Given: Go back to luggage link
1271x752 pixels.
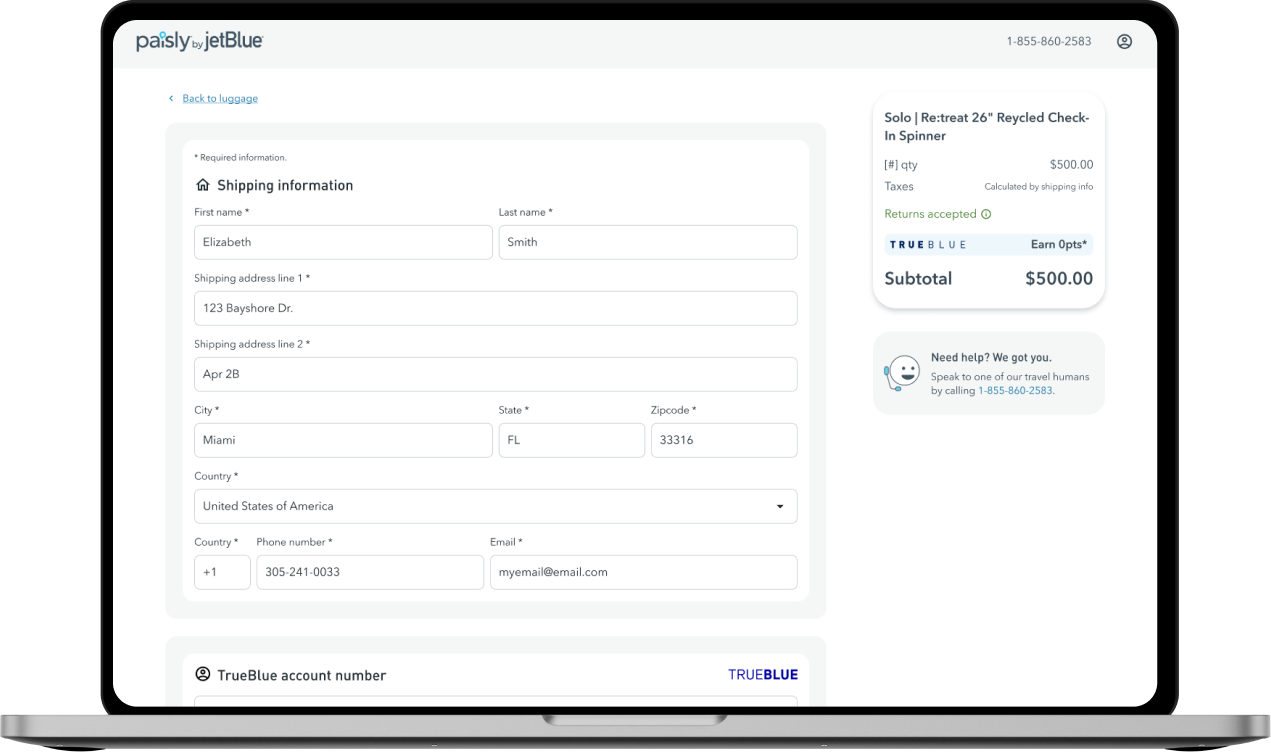Looking at the screenshot, I should point(220,98).
